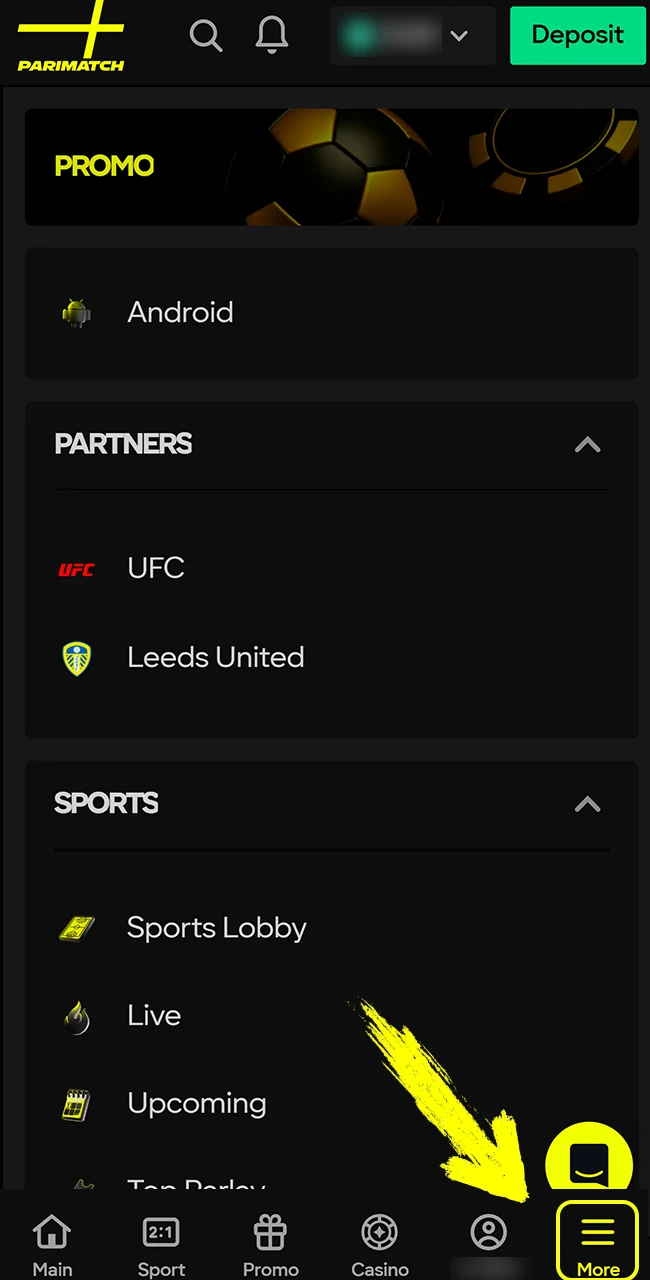
Task: Open the More menu
Action: pos(597,1240)
